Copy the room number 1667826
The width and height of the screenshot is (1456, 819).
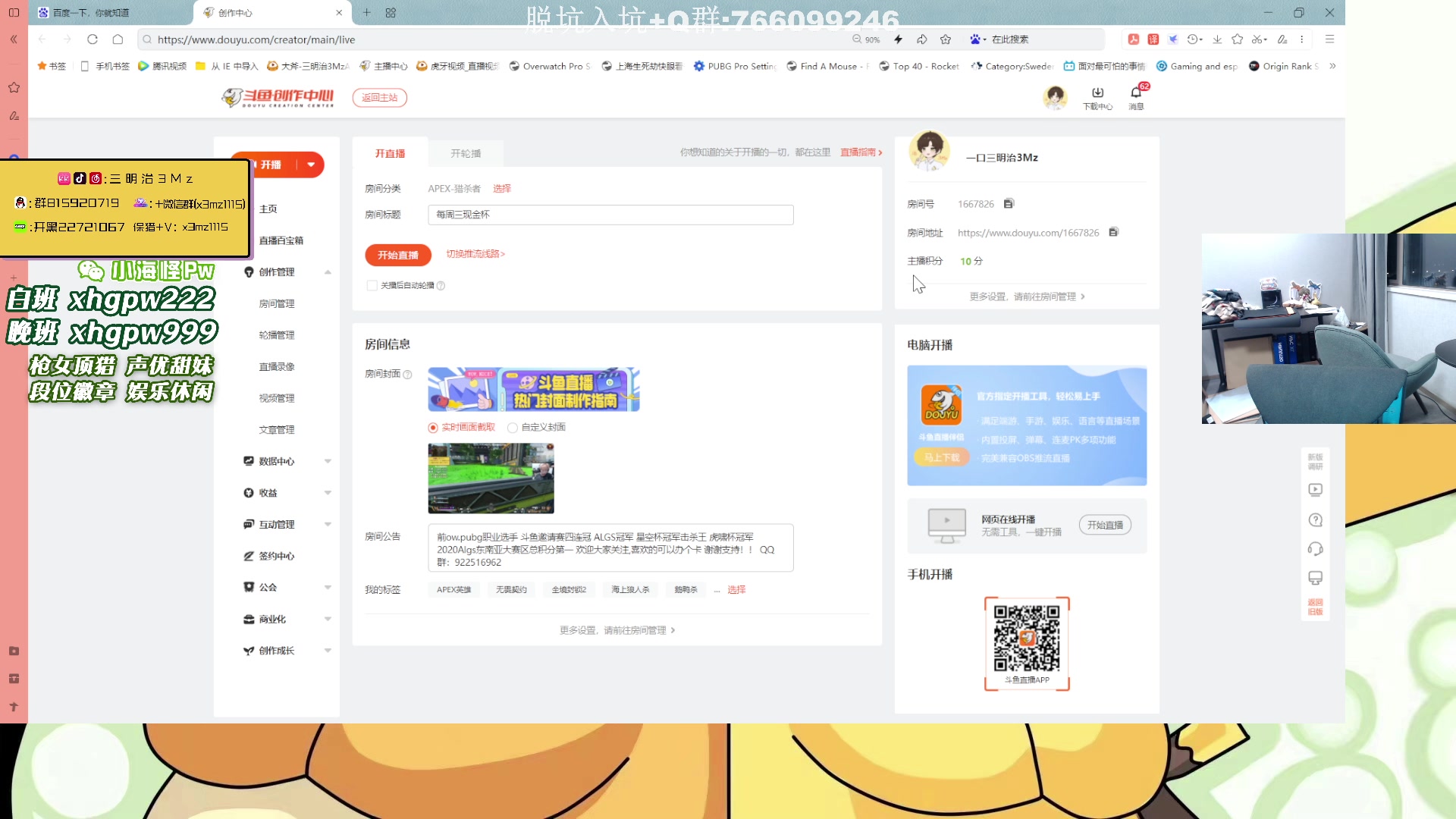pyautogui.click(x=1009, y=204)
